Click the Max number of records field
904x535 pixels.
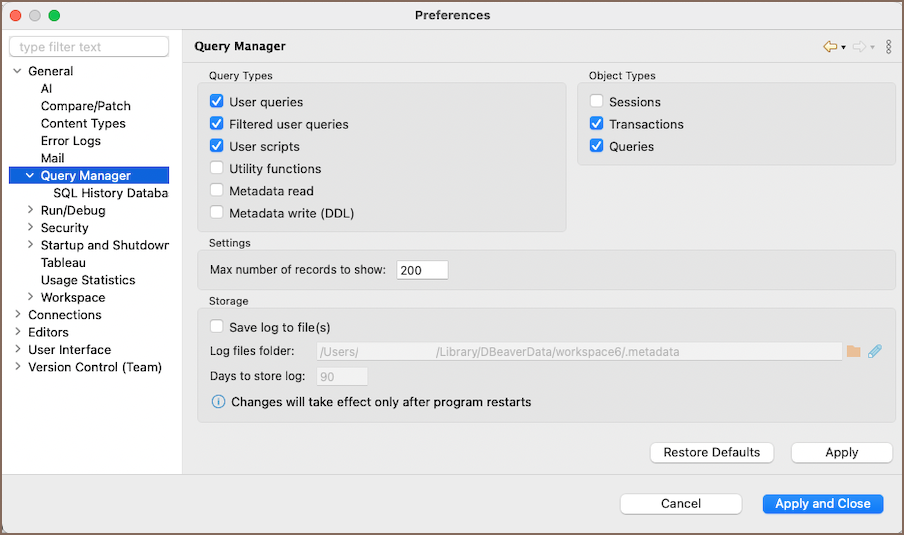point(422,270)
